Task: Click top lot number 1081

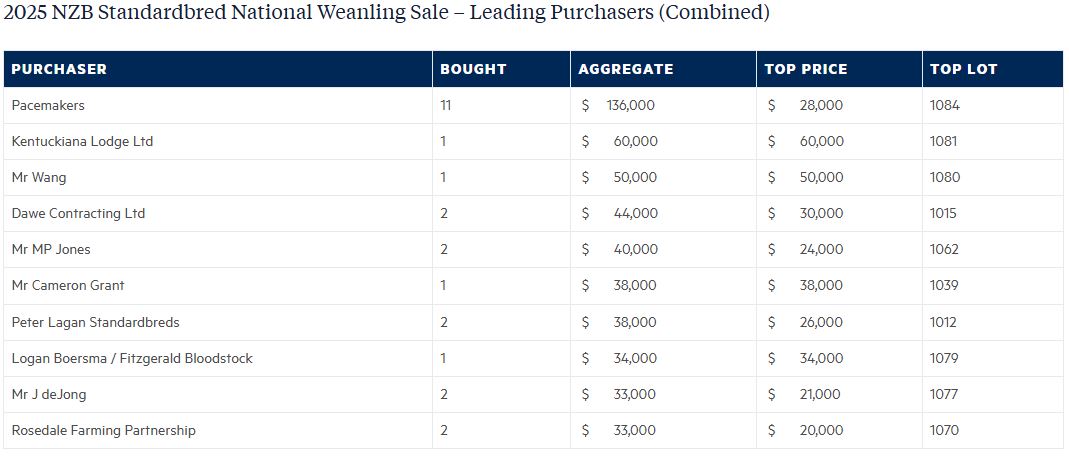Action: tap(944, 141)
